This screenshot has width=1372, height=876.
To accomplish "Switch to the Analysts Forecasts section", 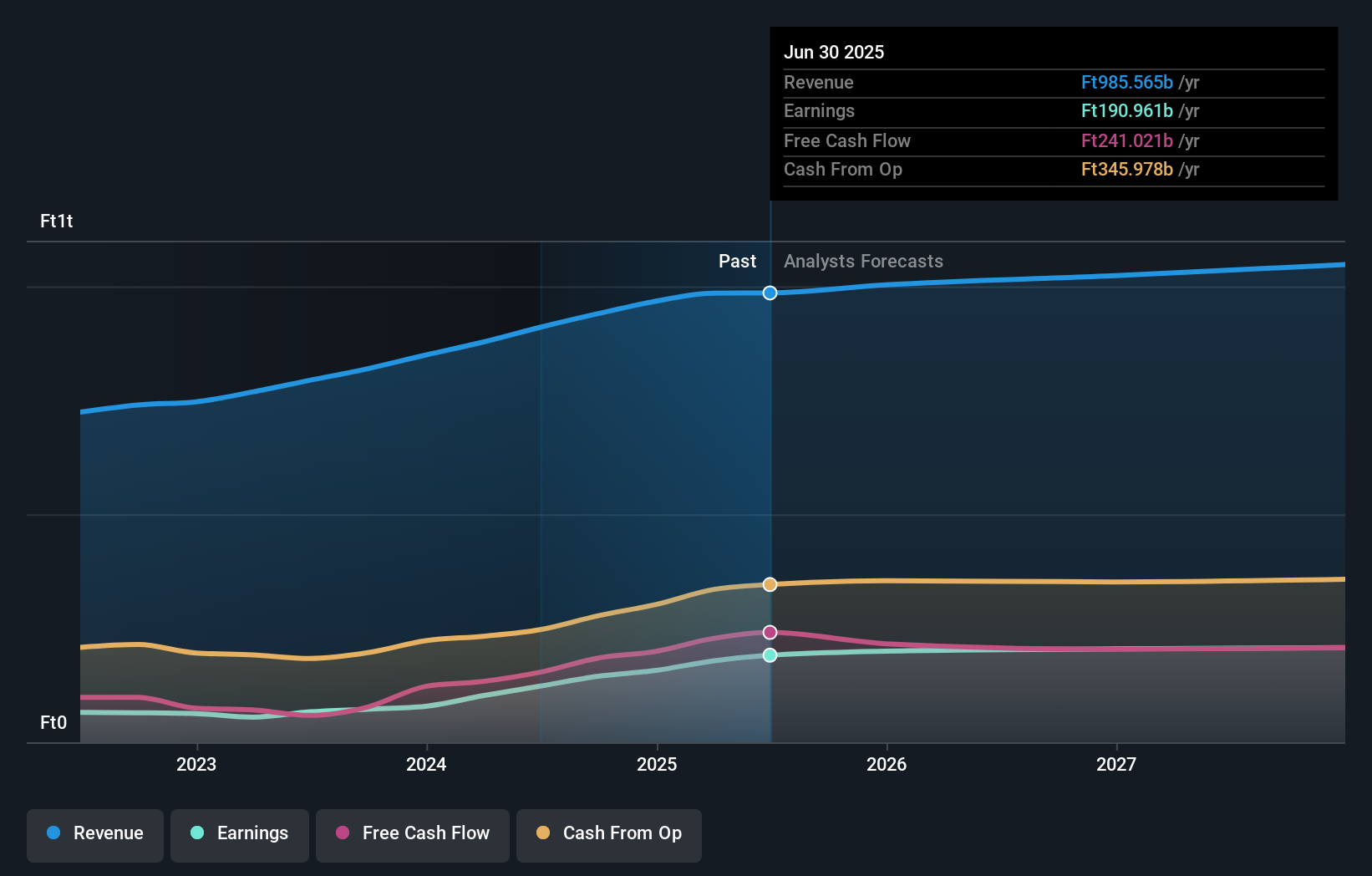I will [863, 261].
